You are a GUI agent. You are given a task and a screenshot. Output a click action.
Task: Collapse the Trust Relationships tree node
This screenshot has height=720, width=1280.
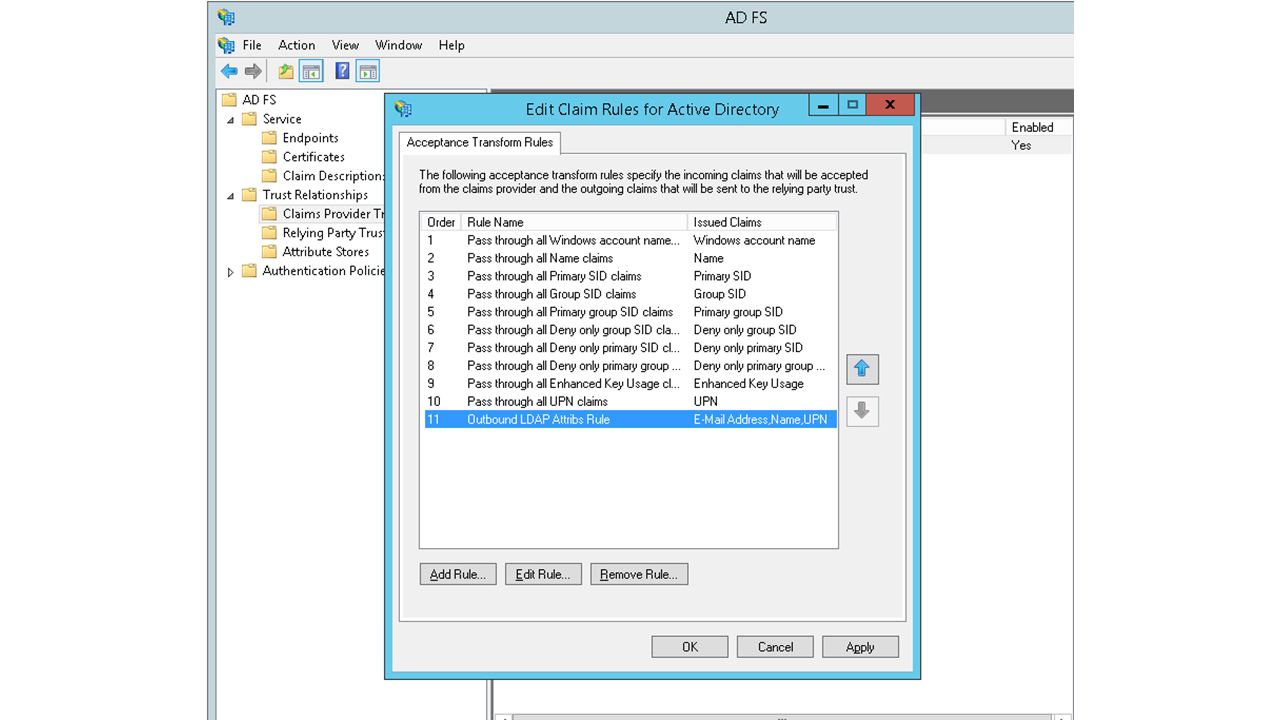(x=231, y=196)
